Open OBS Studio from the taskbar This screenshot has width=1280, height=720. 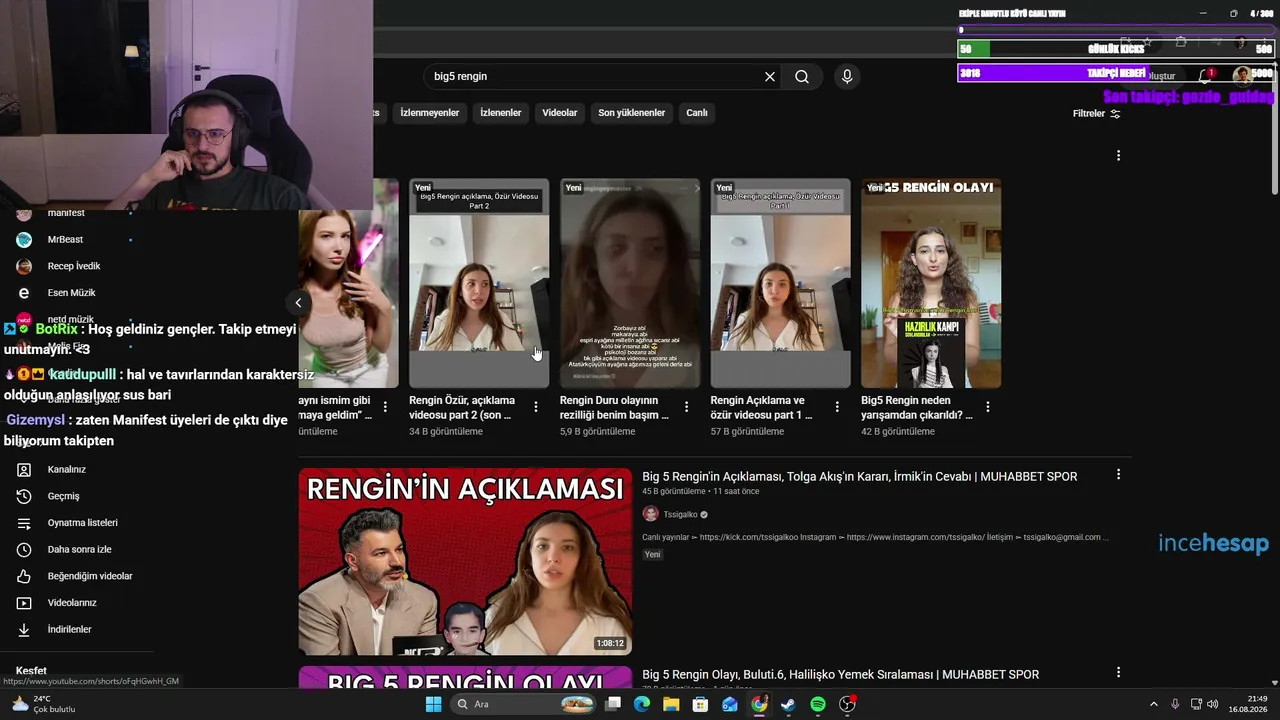(x=848, y=704)
